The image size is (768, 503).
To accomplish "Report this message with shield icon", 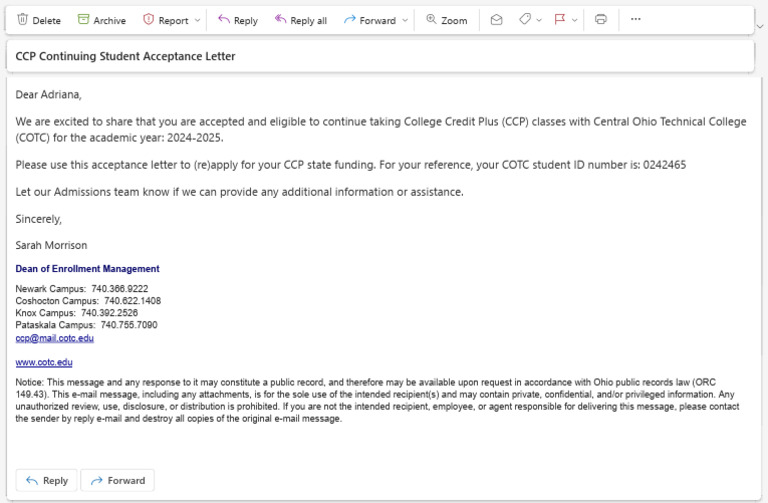I will pyautogui.click(x=148, y=20).
